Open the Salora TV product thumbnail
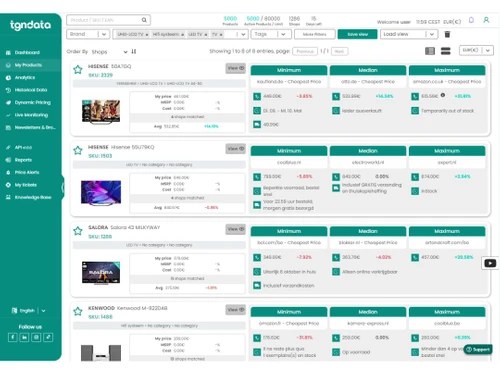500x375 pixels. pos(101,273)
